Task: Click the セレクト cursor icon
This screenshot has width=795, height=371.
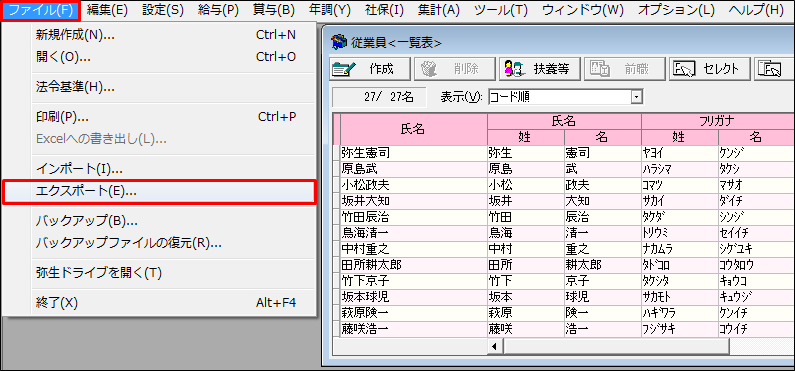Action: pyautogui.click(x=683, y=70)
